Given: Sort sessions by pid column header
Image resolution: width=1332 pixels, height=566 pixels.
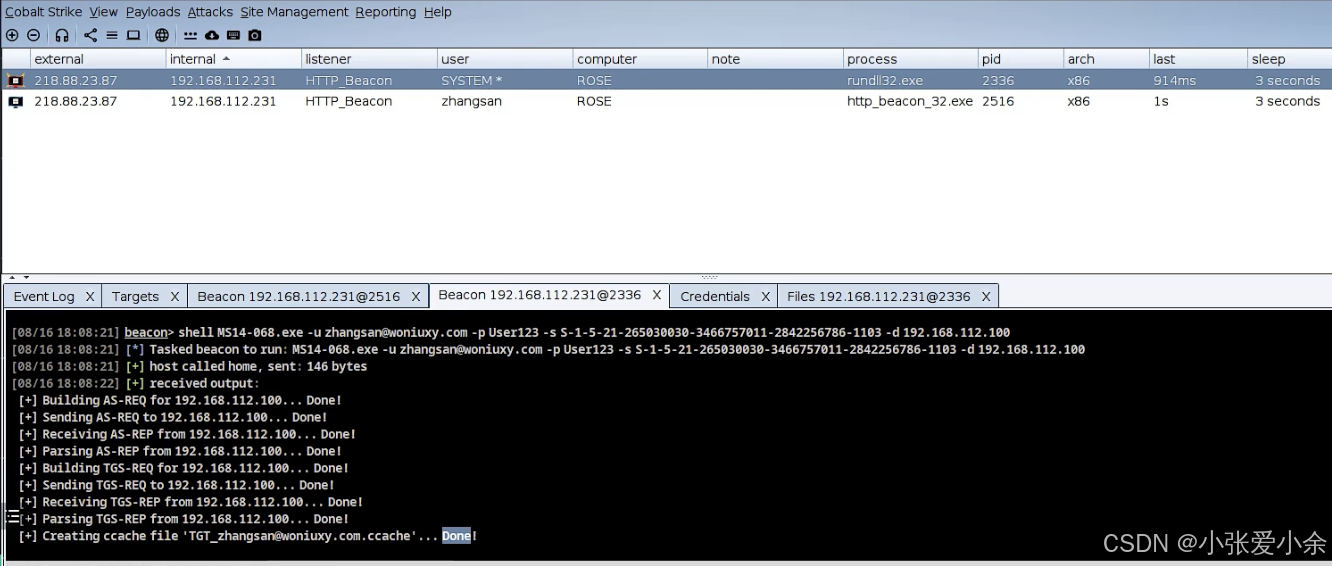Looking at the screenshot, I should tap(1021, 59).
